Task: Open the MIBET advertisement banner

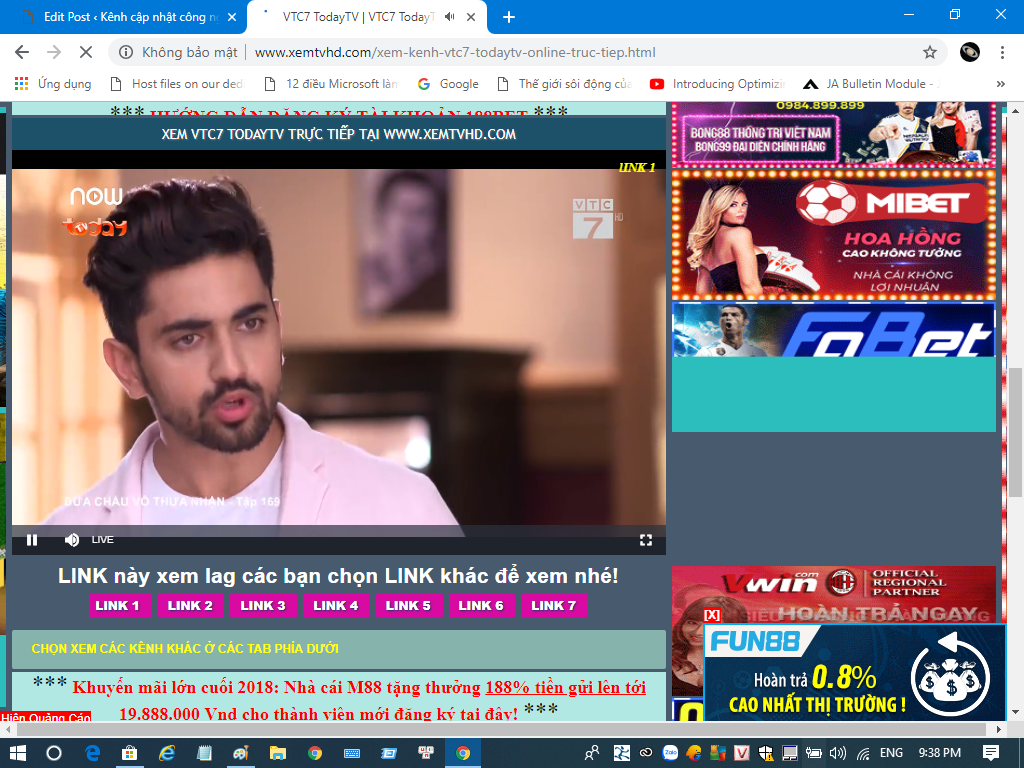Action: 834,236
